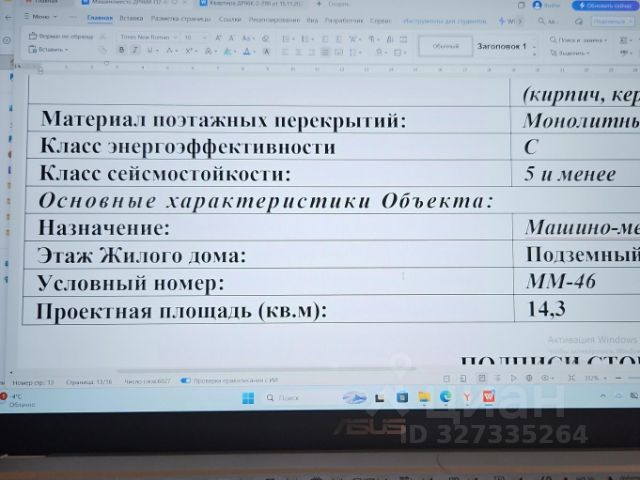This screenshot has height=480, width=640.
Task: Apply underline with the U button
Action: (150, 51)
